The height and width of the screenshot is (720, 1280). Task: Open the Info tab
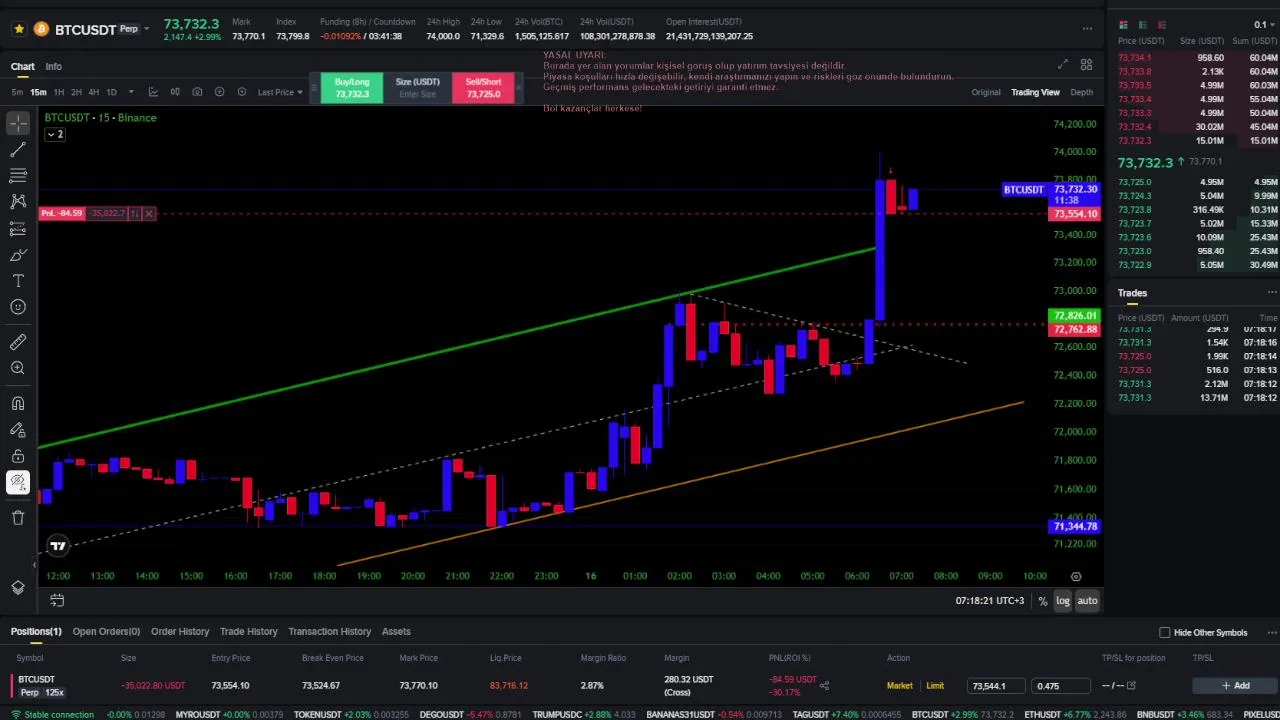(53, 66)
